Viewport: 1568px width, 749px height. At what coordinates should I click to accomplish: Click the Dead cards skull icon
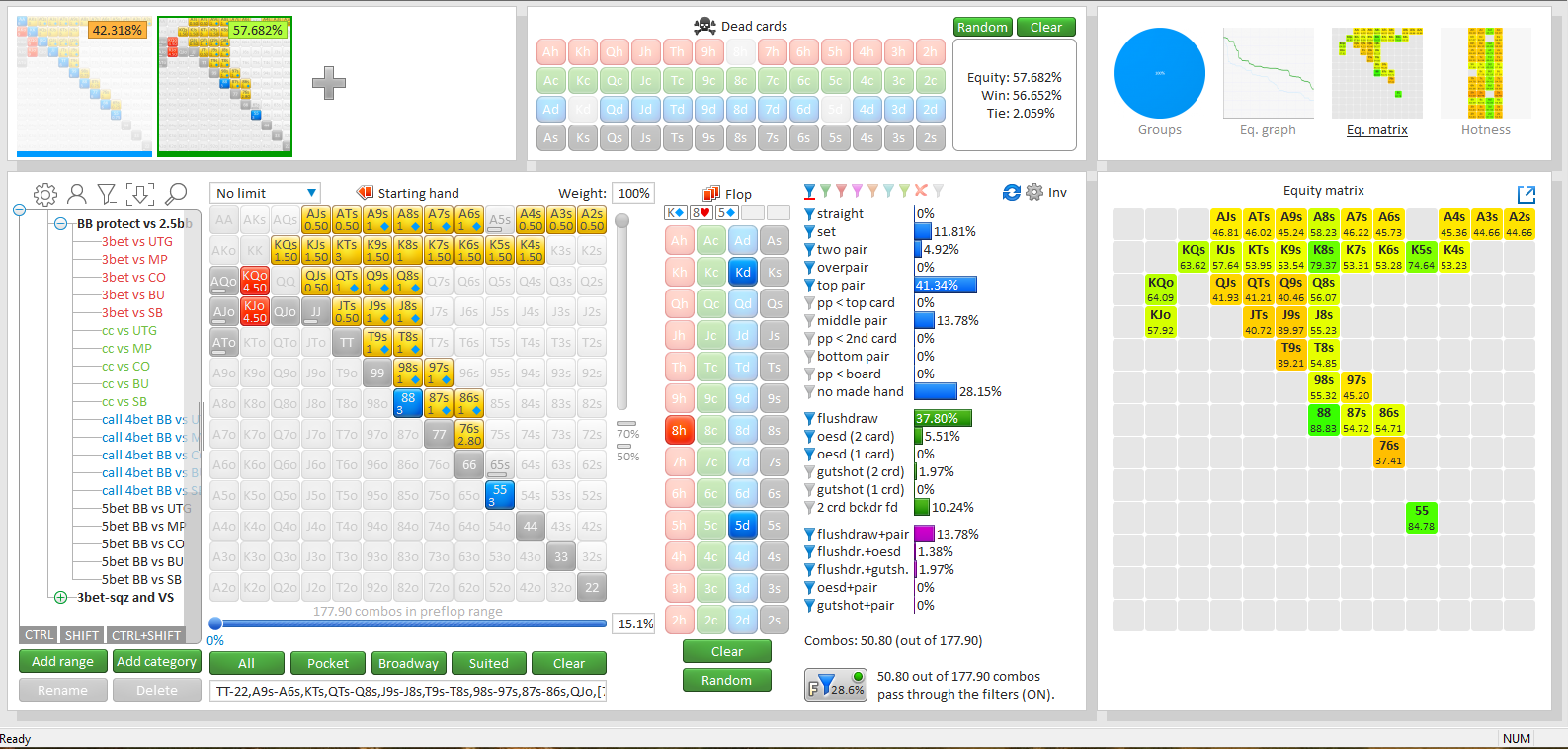pyautogui.click(x=704, y=26)
